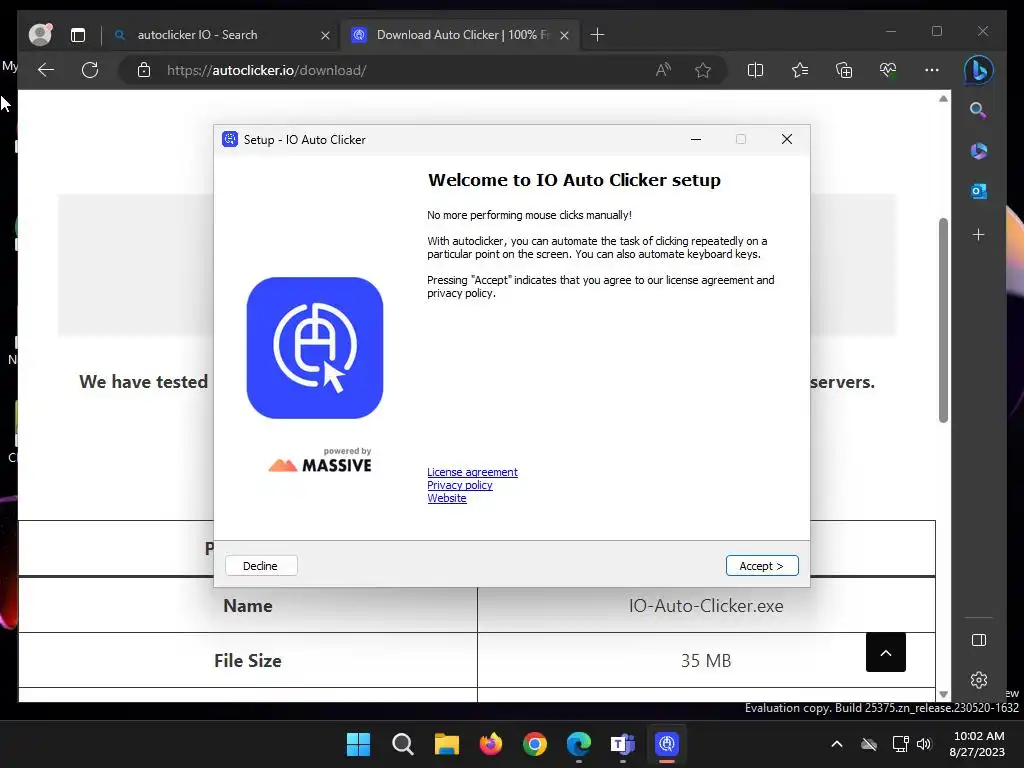Click the 35 MB file size cell
This screenshot has height=768, width=1024.
706,660
